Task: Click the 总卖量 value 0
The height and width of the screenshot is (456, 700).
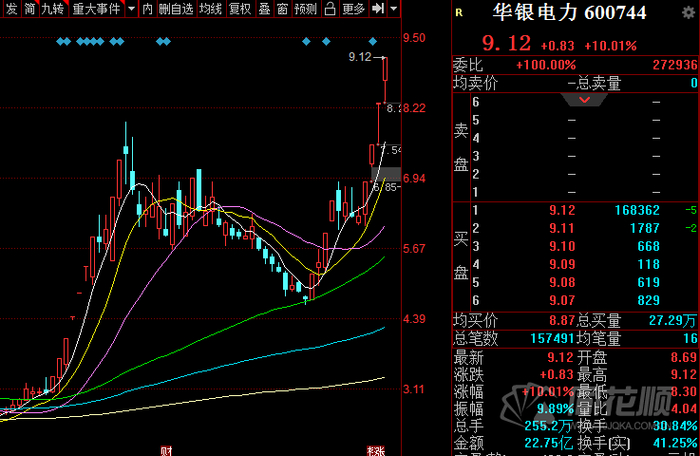Action: (x=694, y=83)
